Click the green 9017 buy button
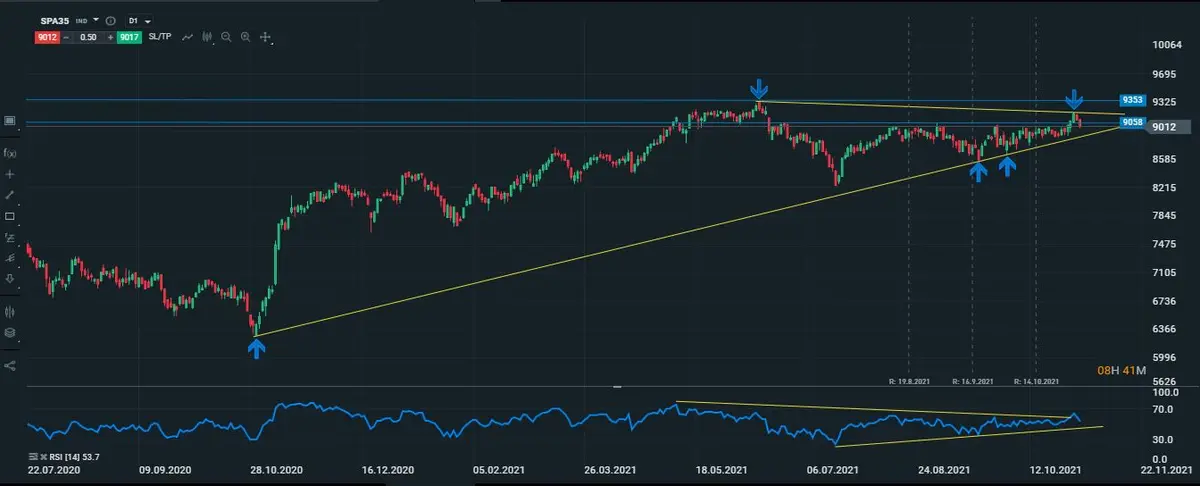This screenshot has width=1200, height=486. (x=130, y=37)
